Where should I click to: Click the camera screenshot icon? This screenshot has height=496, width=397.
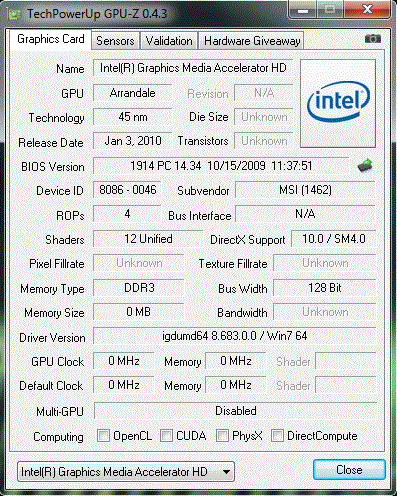[x=373, y=39]
